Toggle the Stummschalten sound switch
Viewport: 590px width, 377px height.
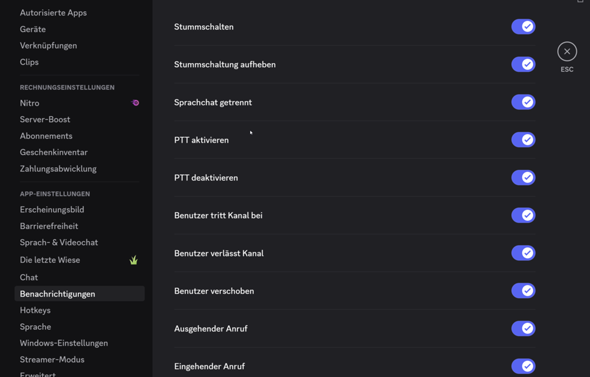(x=523, y=27)
